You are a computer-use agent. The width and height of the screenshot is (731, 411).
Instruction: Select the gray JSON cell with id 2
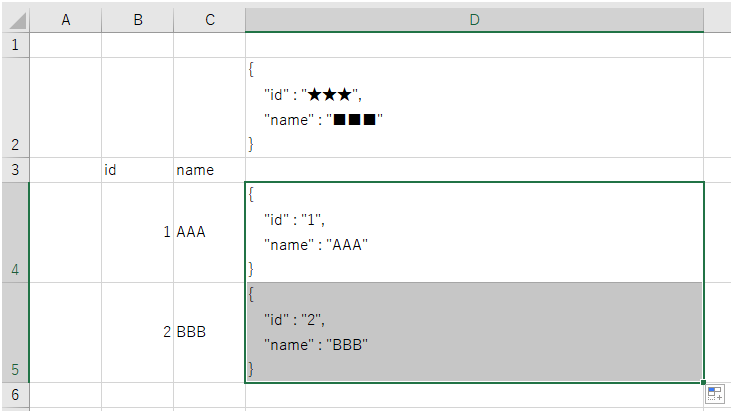click(474, 333)
